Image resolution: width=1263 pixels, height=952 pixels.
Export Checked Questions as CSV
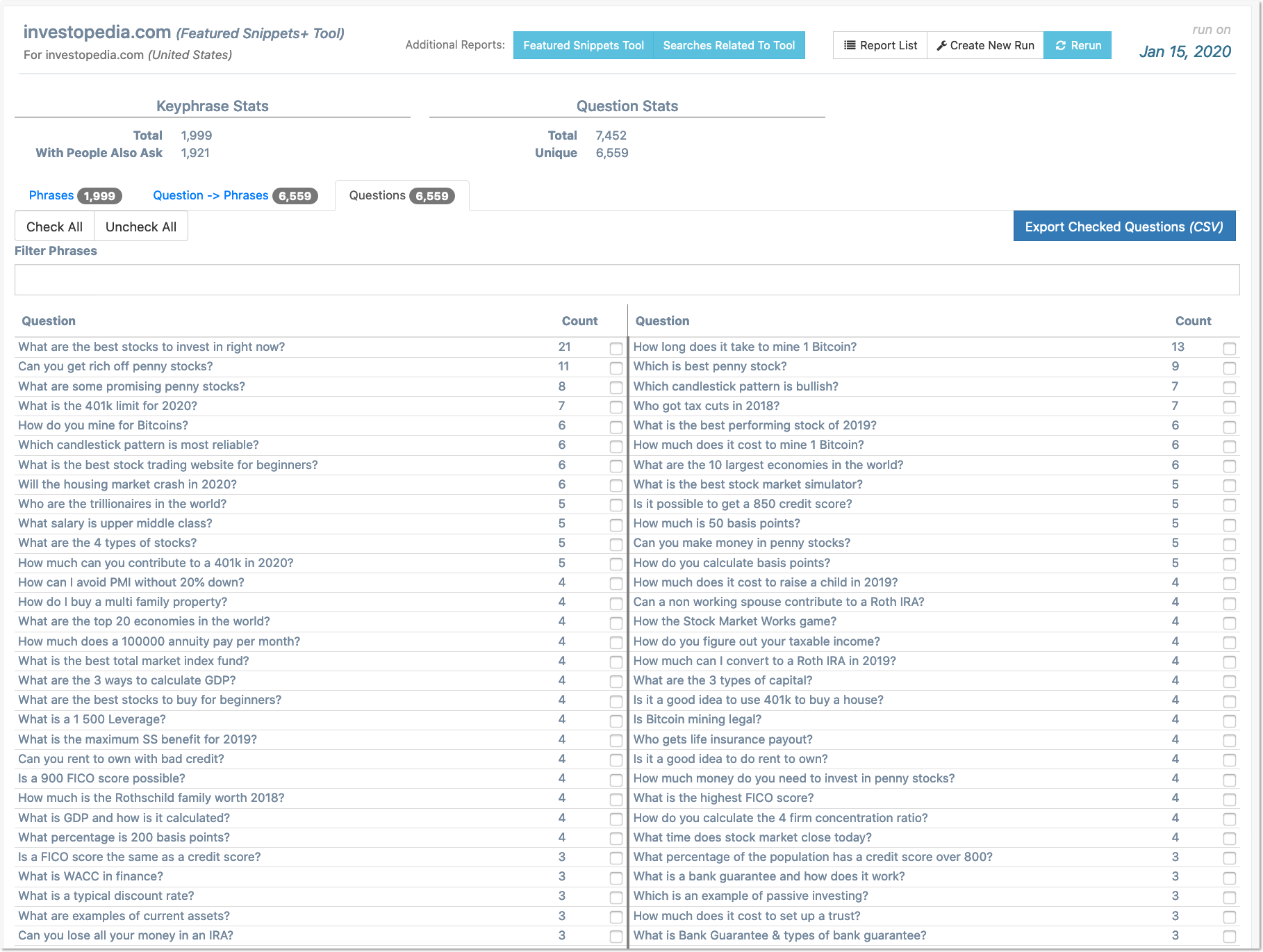[1124, 227]
